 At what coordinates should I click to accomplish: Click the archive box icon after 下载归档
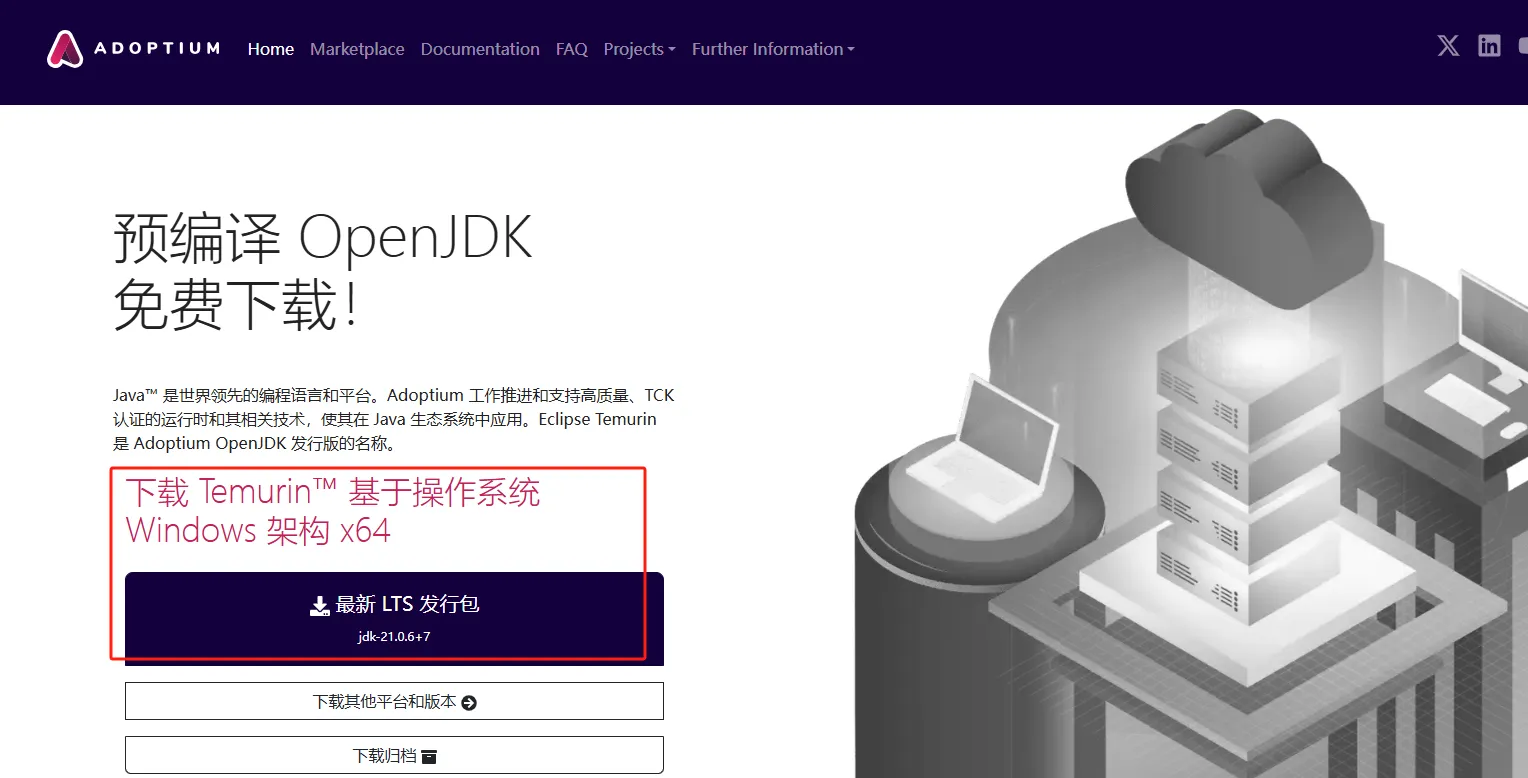[429, 756]
